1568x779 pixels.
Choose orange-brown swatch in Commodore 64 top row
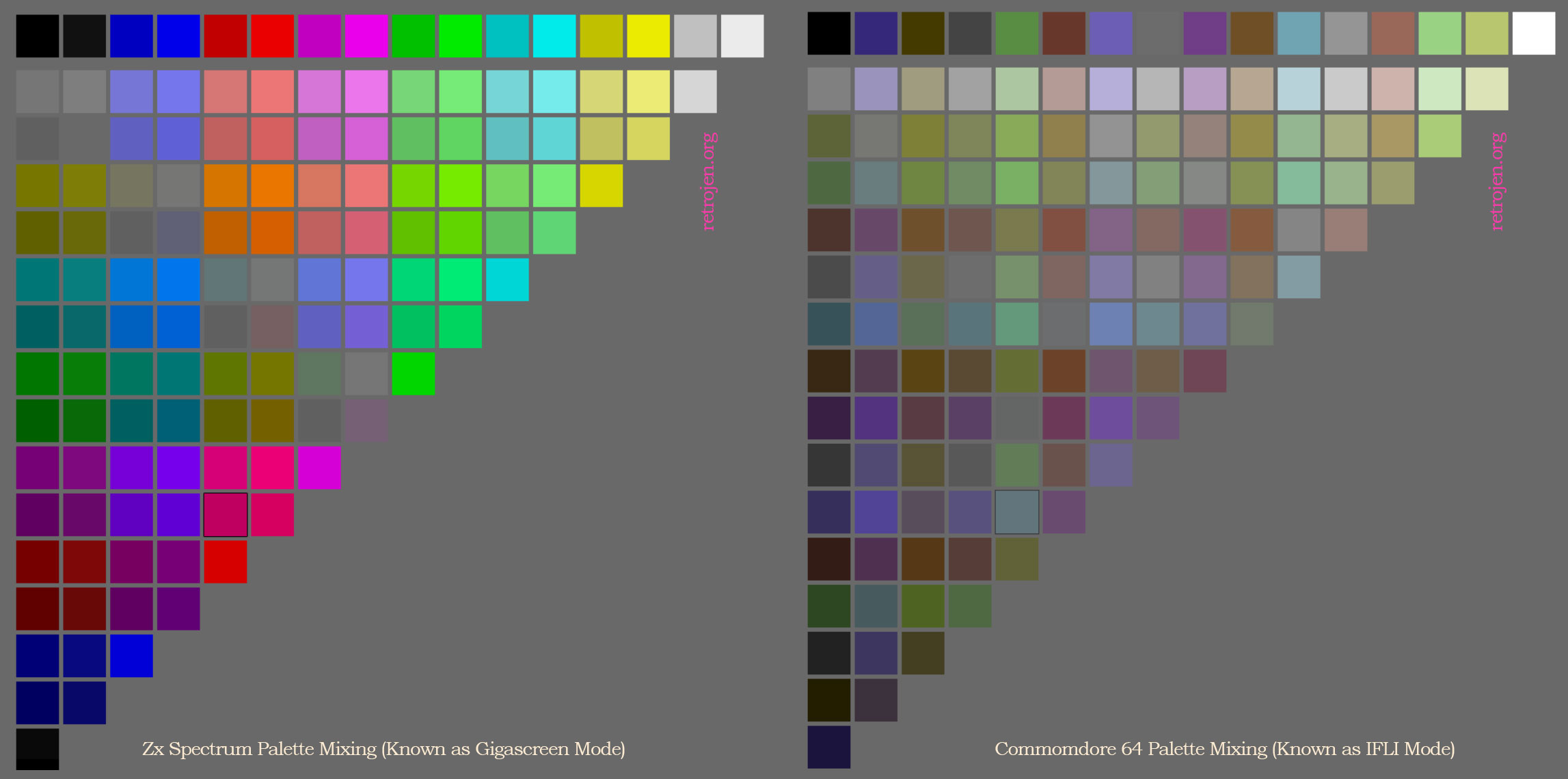pos(1252,34)
